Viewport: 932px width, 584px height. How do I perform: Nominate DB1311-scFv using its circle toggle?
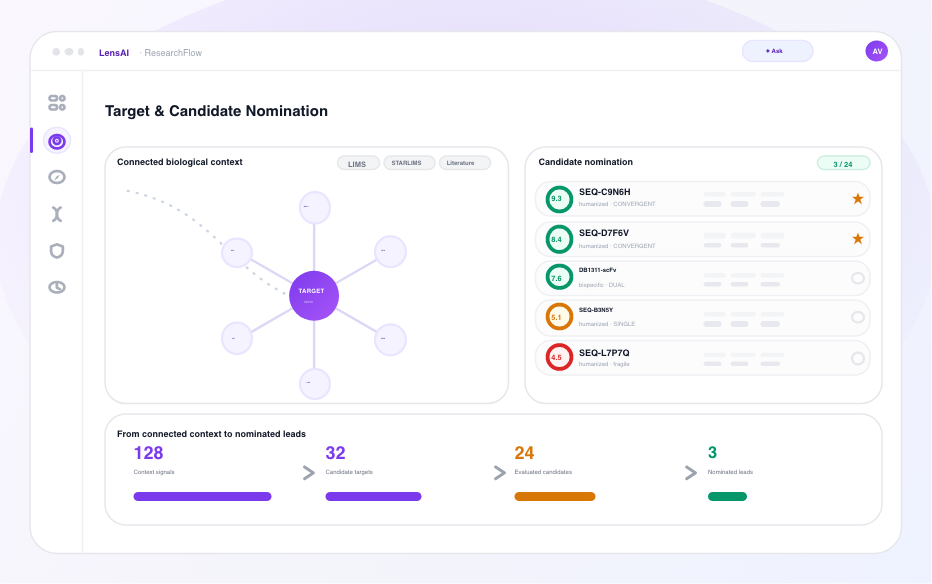857,277
